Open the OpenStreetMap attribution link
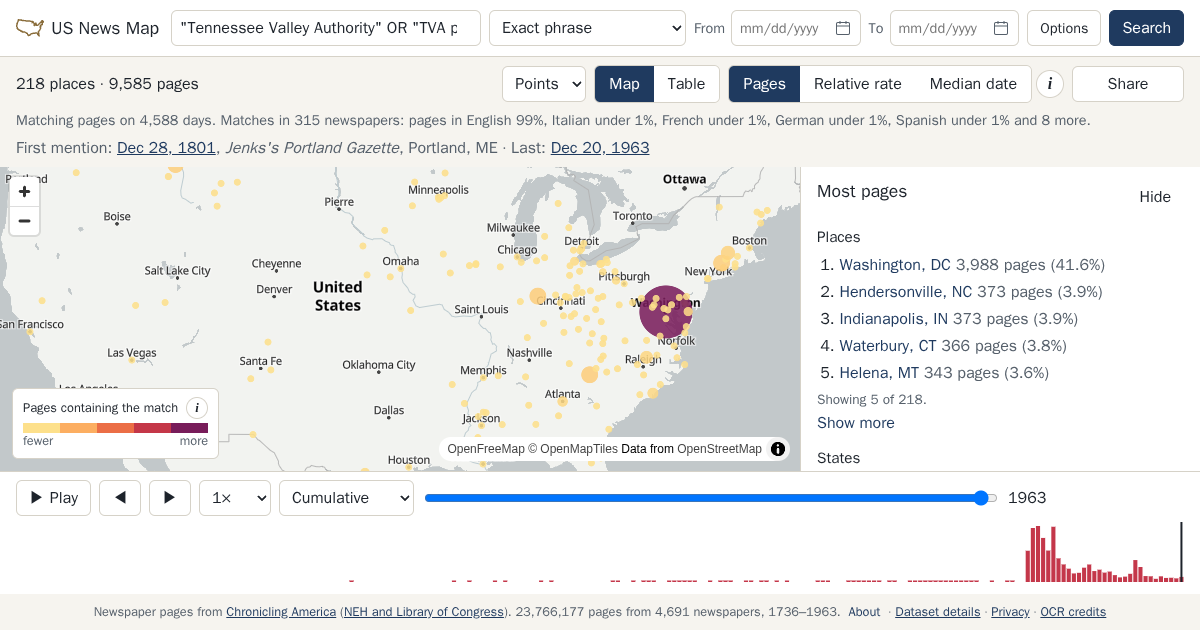This screenshot has height=630, width=1200. tap(719, 449)
